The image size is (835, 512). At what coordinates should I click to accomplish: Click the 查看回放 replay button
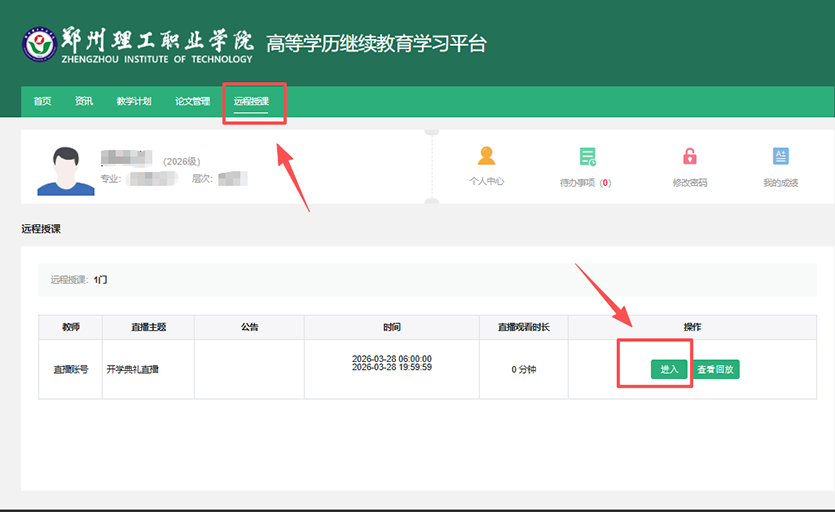pos(716,369)
